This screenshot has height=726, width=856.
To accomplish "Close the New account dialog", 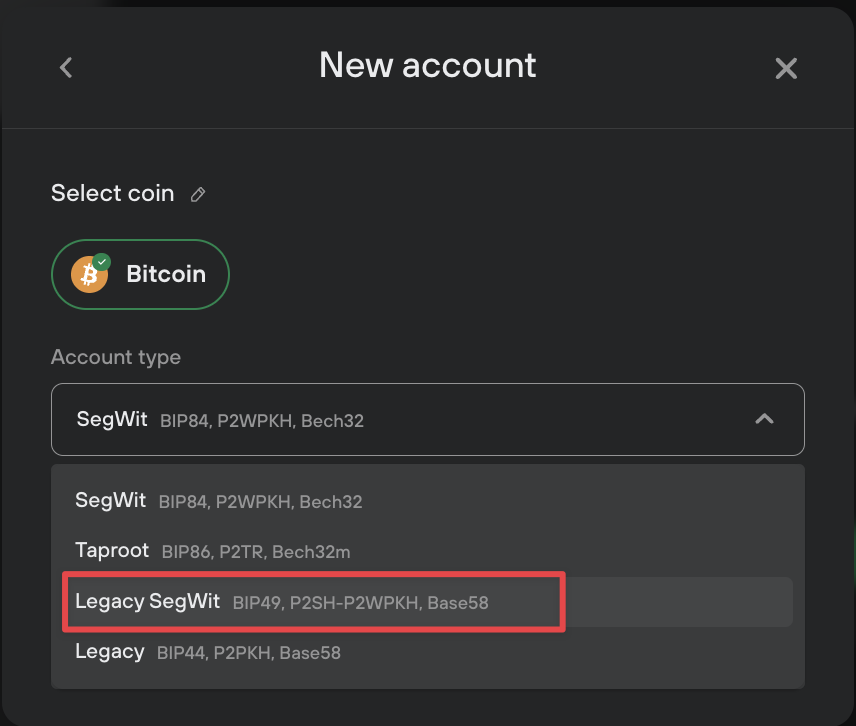I will point(786,68).
